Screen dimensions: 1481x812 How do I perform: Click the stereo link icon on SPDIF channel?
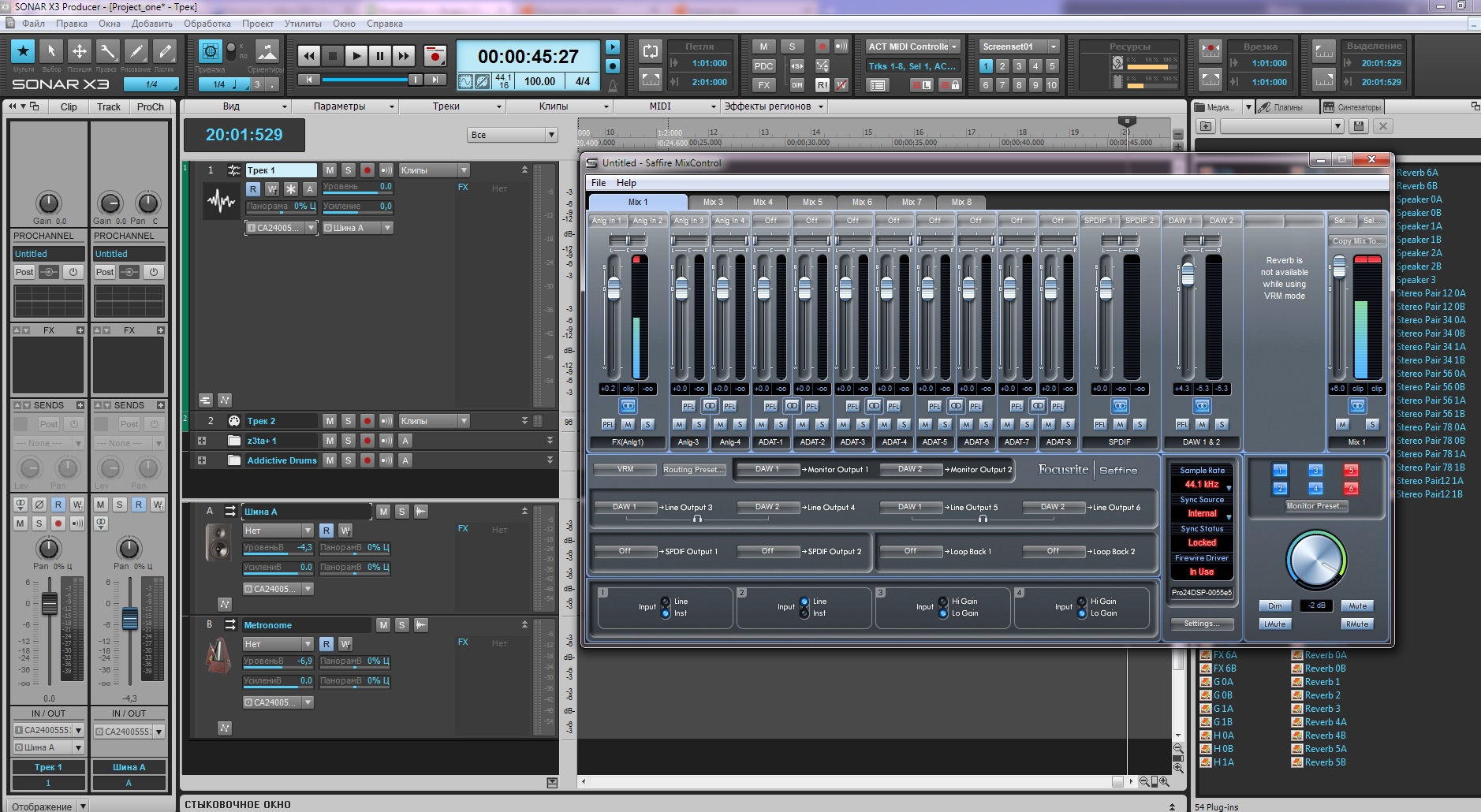coord(1120,406)
